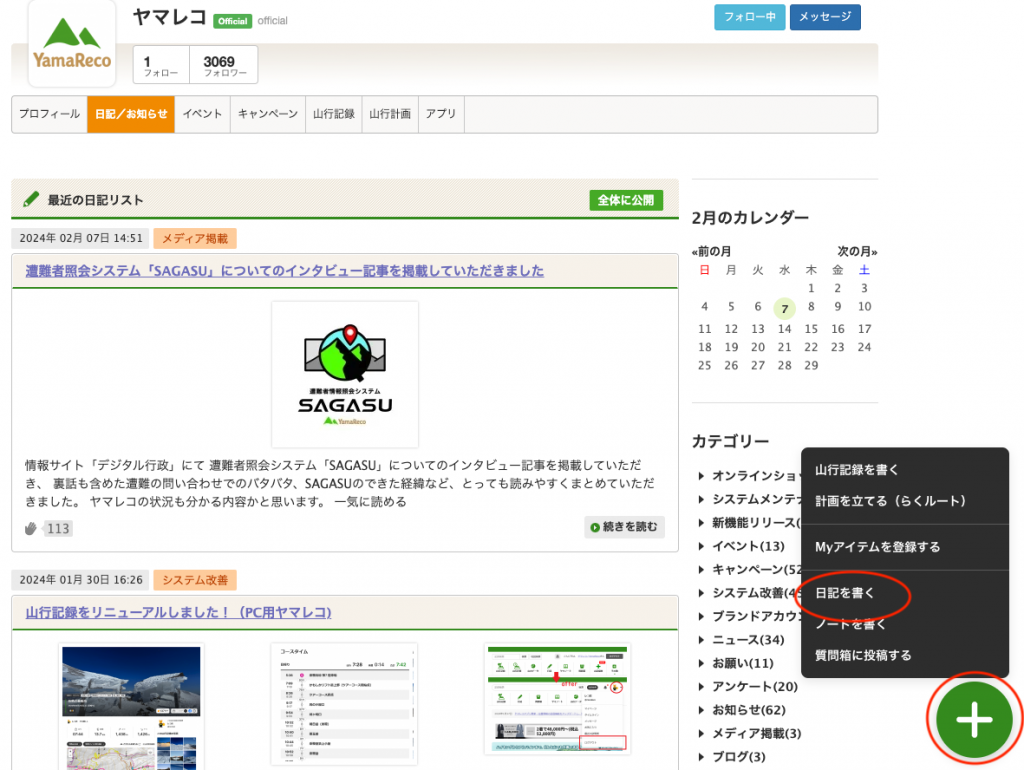The image size is (1024, 770).
Task: Click the clap icon beside 113
Action: (31, 528)
